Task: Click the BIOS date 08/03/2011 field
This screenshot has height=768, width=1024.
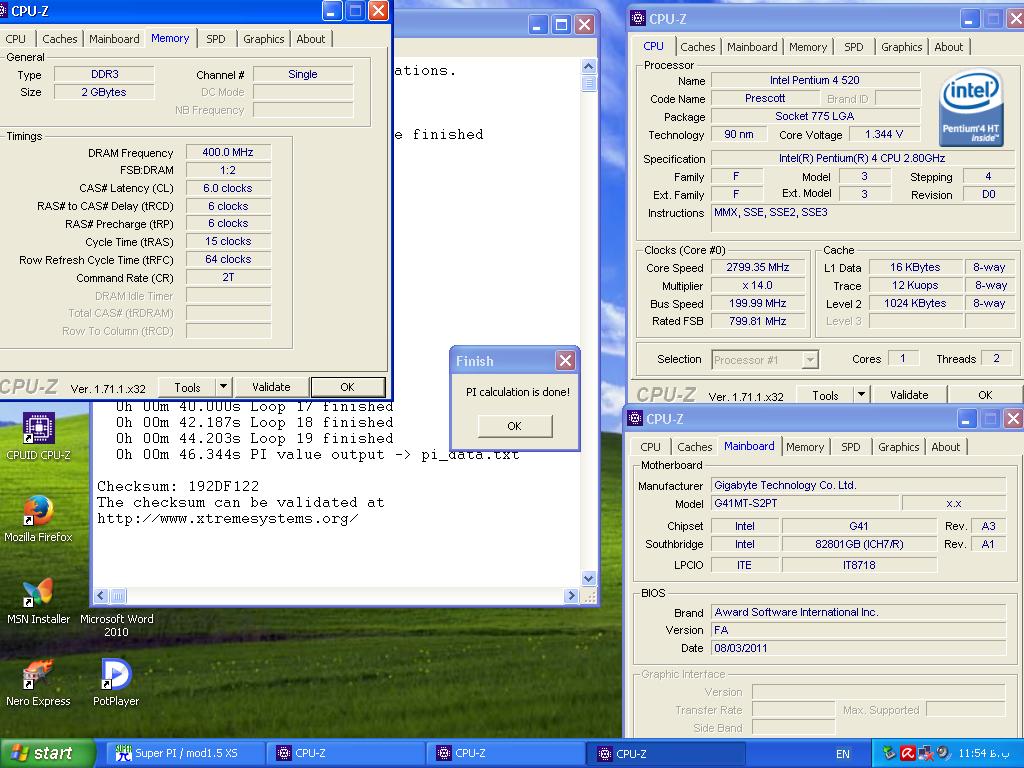Action: [x=858, y=648]
